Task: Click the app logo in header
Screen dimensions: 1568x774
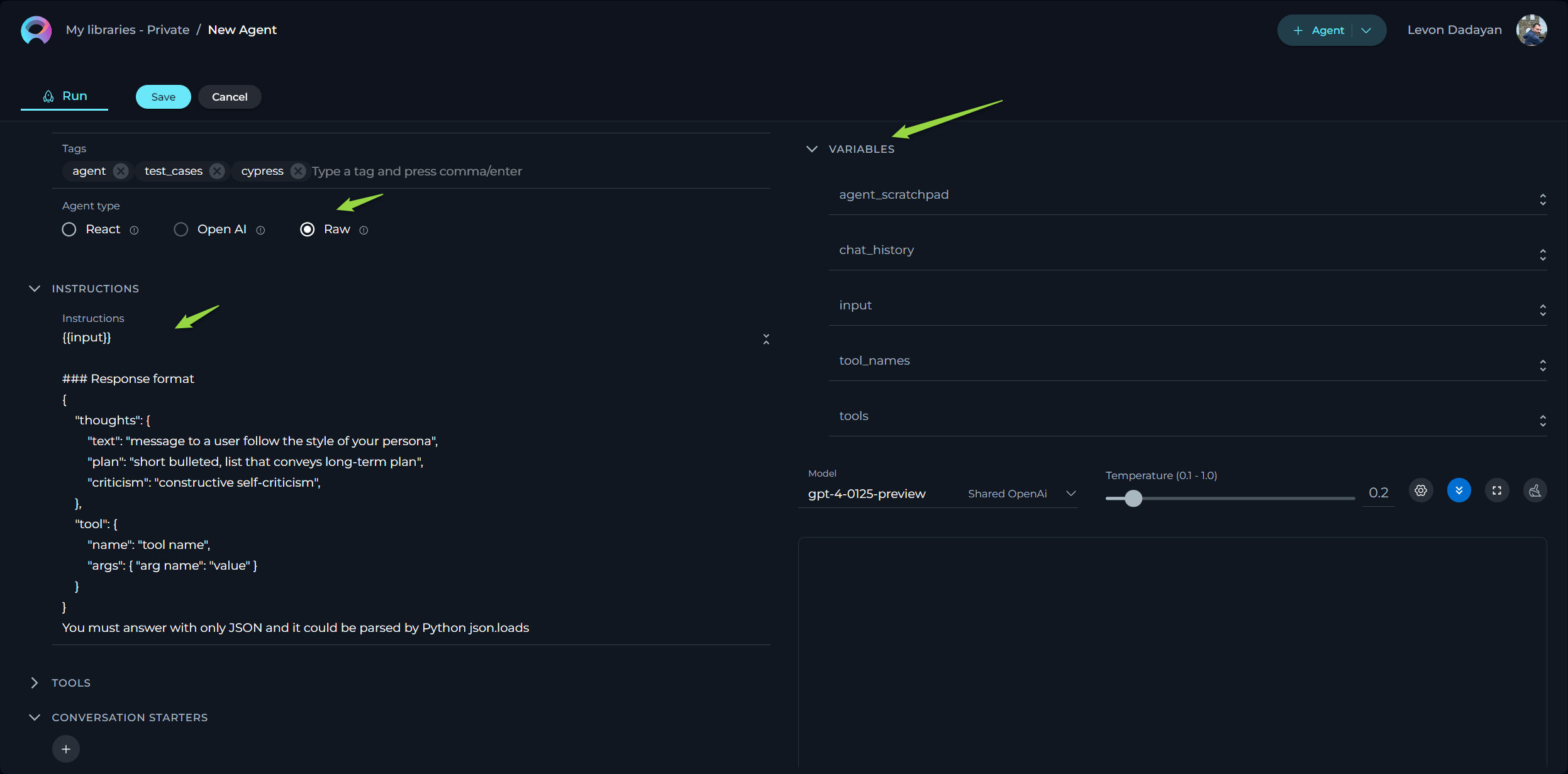Action: pos(36,30)
